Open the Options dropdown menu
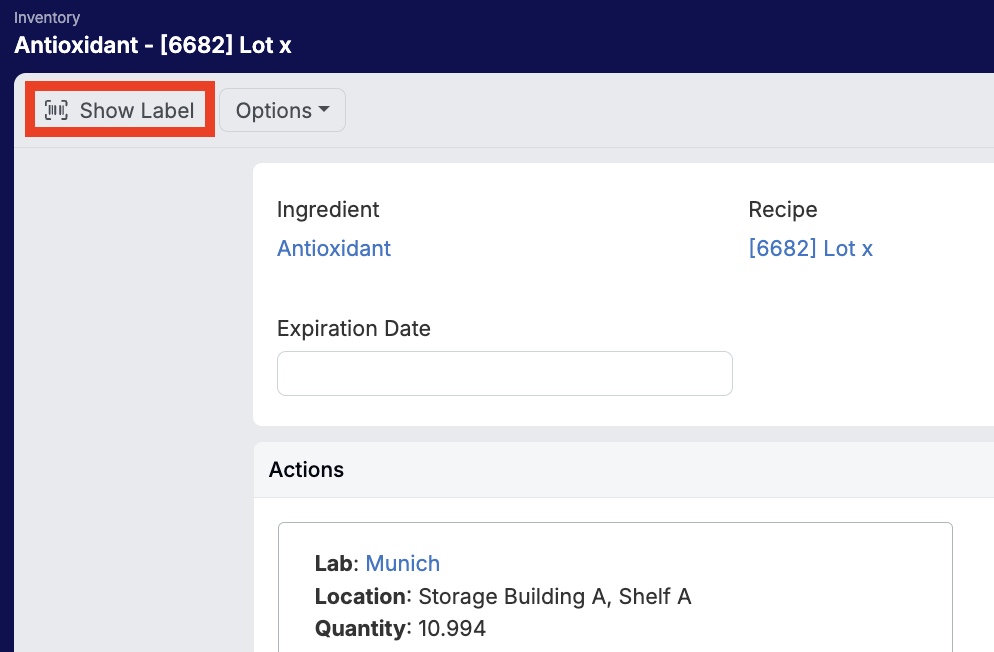This screenshot has height=652, width=994. pos(281,110)
